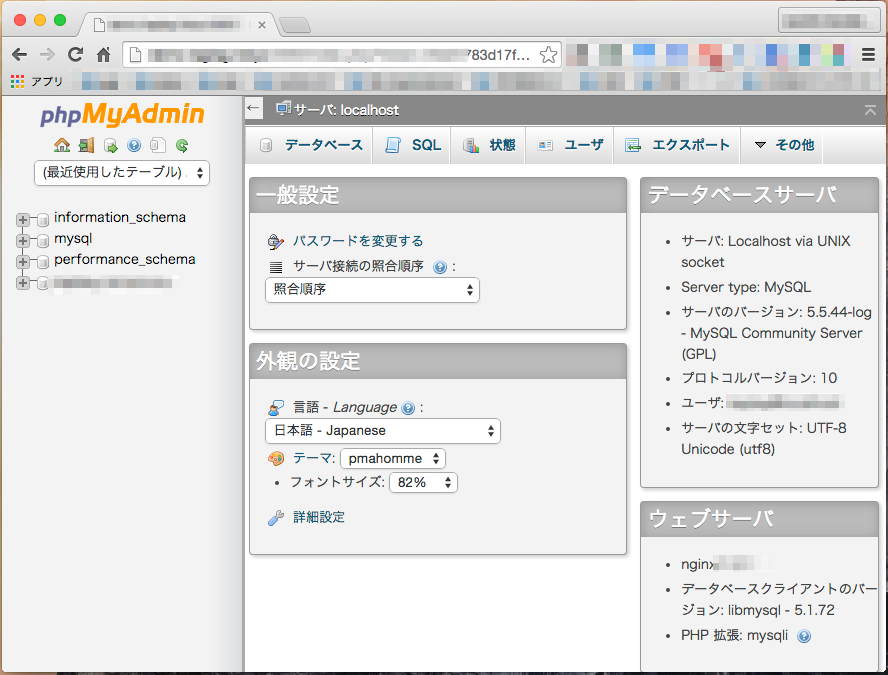Click 'プロトコルバージョン: 10' text
The width and height of the screenshot is (888, 675).
[759, 378]
